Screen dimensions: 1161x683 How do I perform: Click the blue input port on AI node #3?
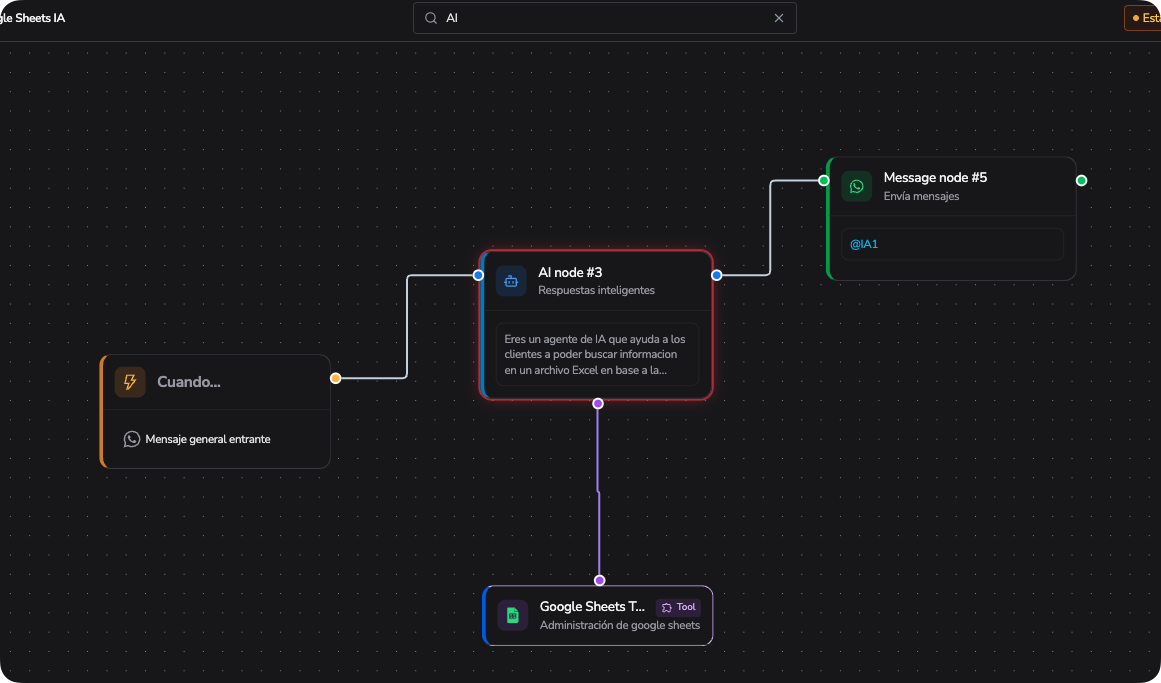pyautogui.click(x=478, y=276)
